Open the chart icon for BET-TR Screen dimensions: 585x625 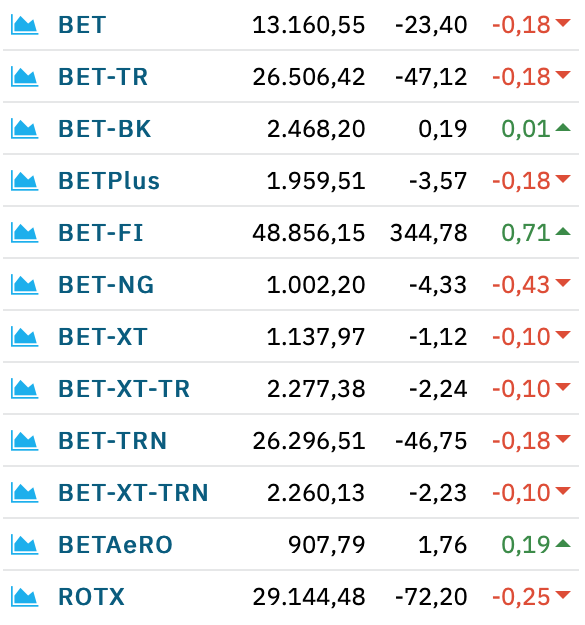point(24,77)
